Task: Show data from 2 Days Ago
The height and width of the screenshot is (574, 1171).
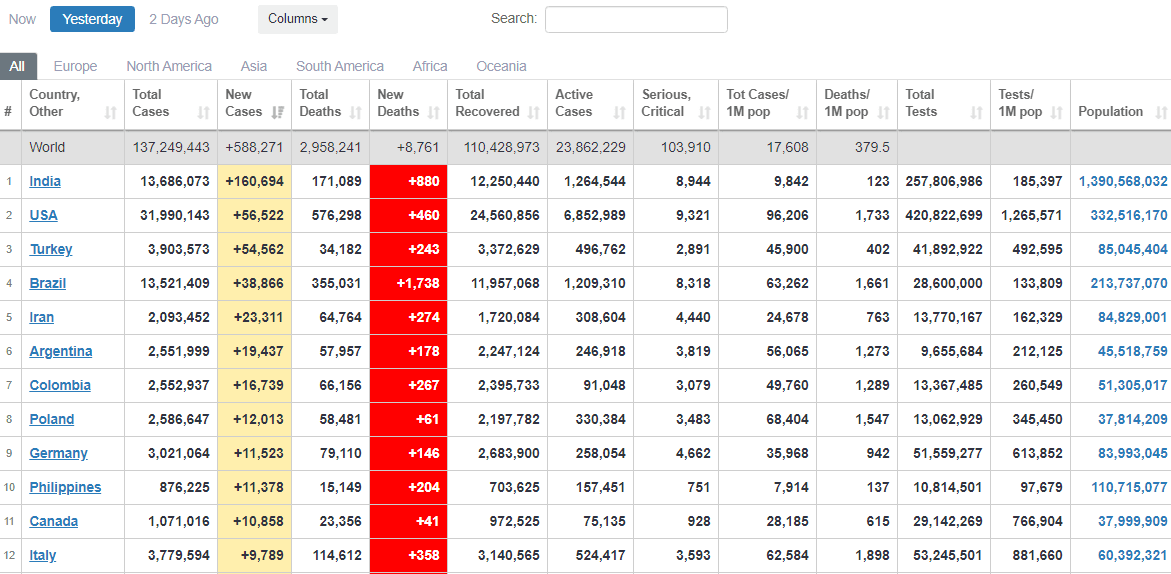Action: tap(184, 19)
